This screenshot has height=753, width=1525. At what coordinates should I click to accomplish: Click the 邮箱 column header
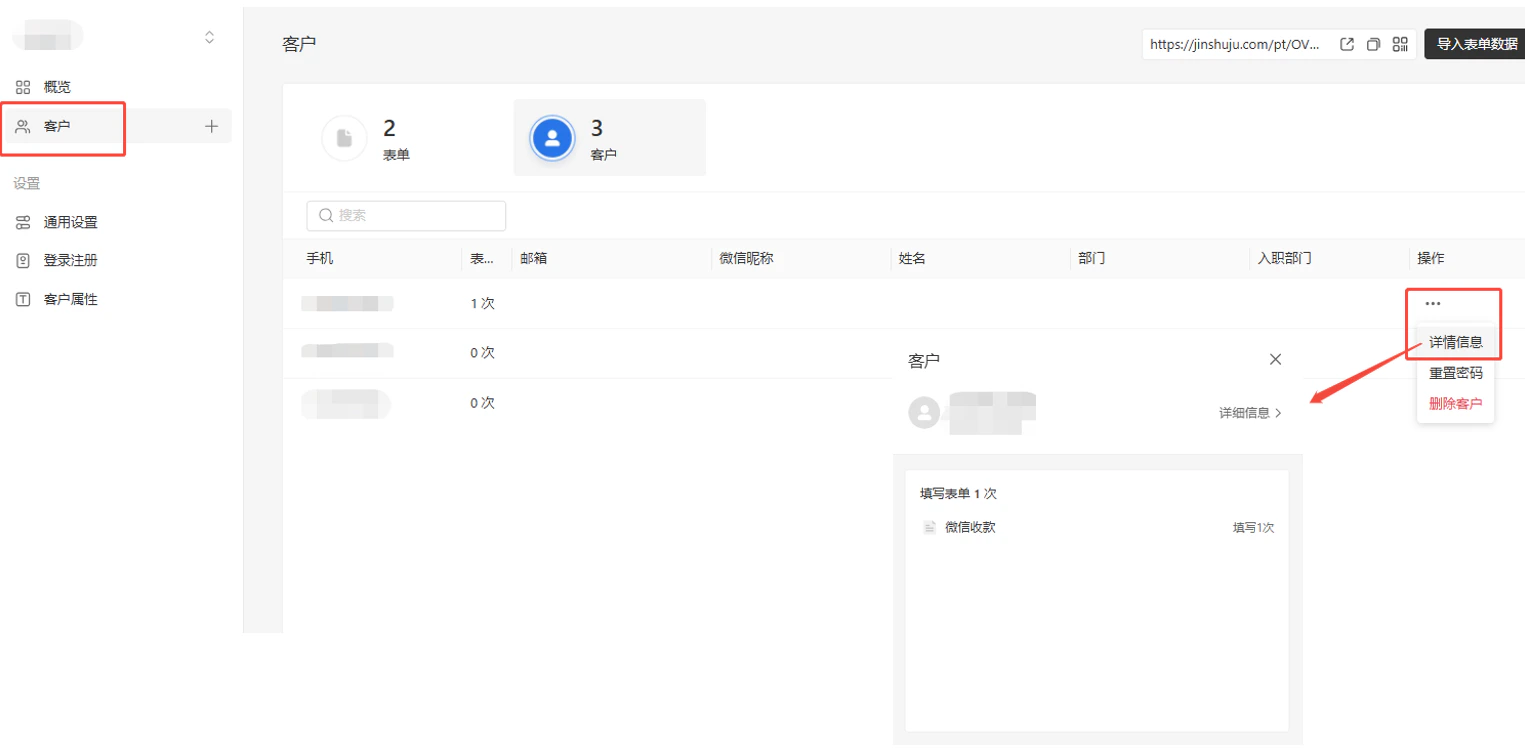534,258
